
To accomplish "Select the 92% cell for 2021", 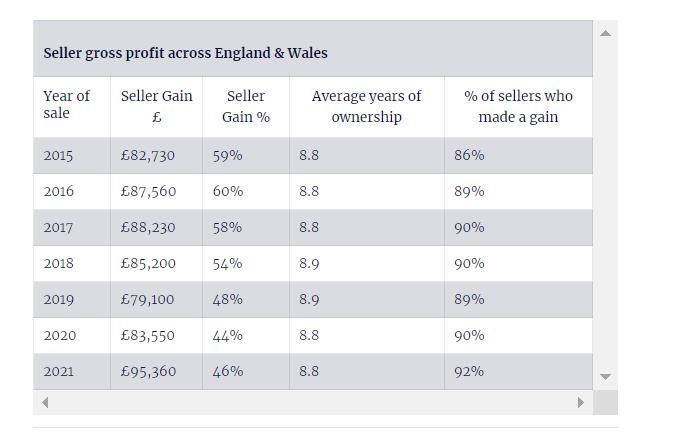I will point(469,371).
